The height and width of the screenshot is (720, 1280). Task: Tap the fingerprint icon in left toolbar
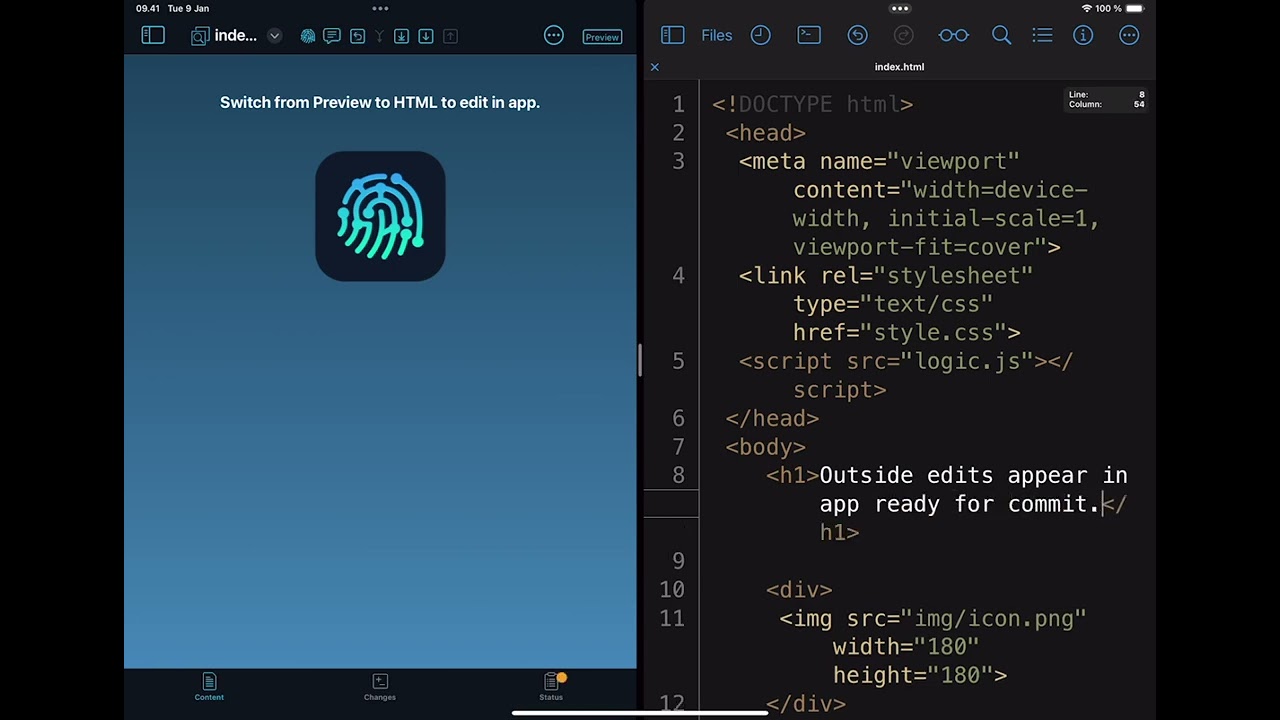[308, 36]
